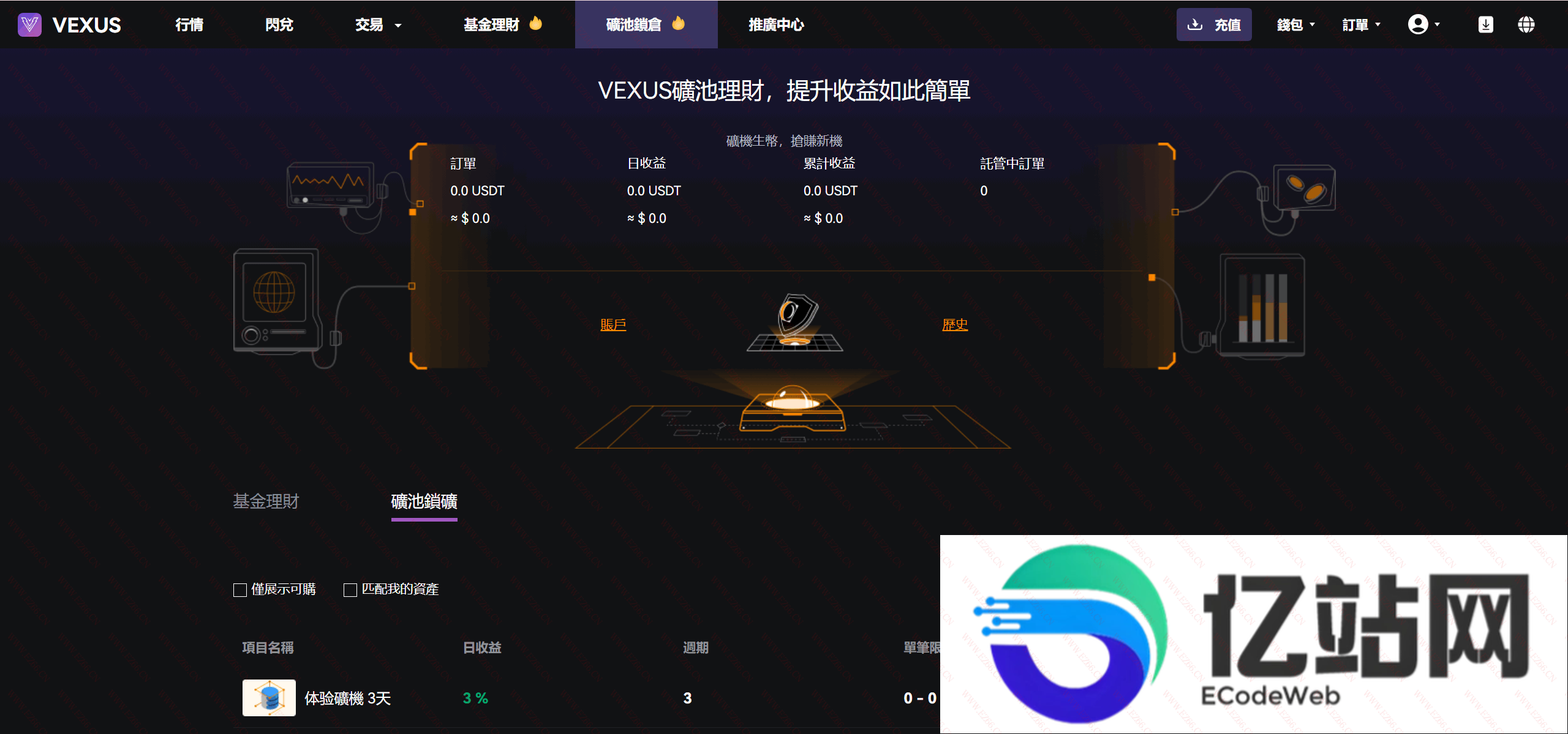Click the 項目名稱 column header
Screen dimensions: 1568x734
[268, 647]
